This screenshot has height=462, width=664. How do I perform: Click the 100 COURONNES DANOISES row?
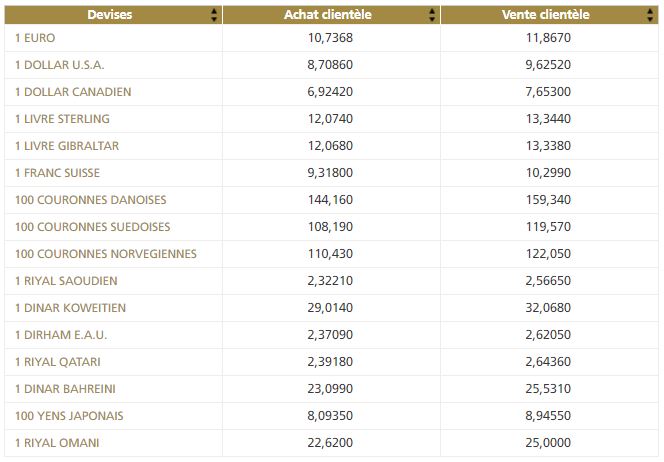tap(91, 200)
